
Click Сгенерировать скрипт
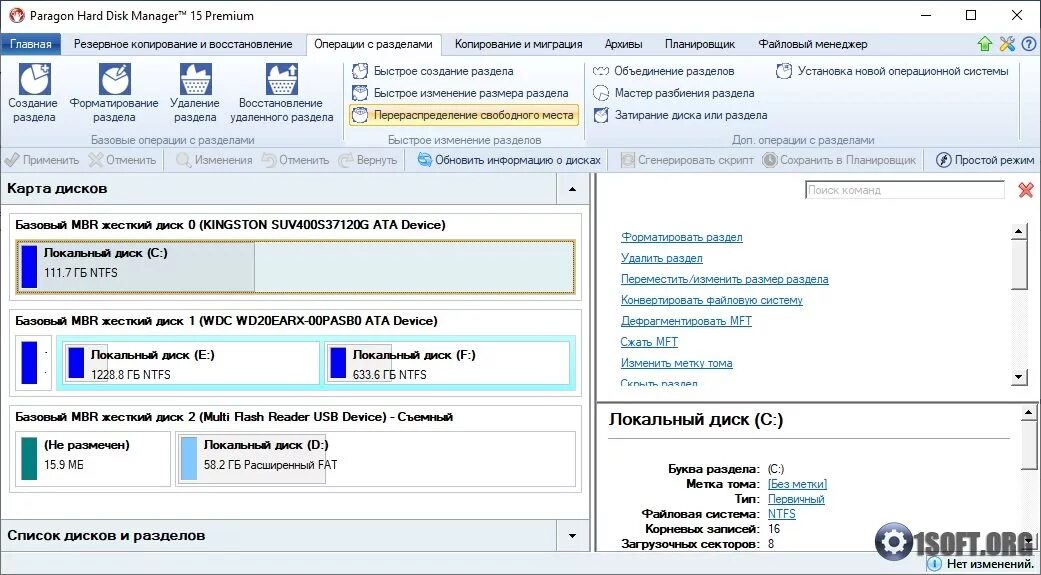point(686,160)
